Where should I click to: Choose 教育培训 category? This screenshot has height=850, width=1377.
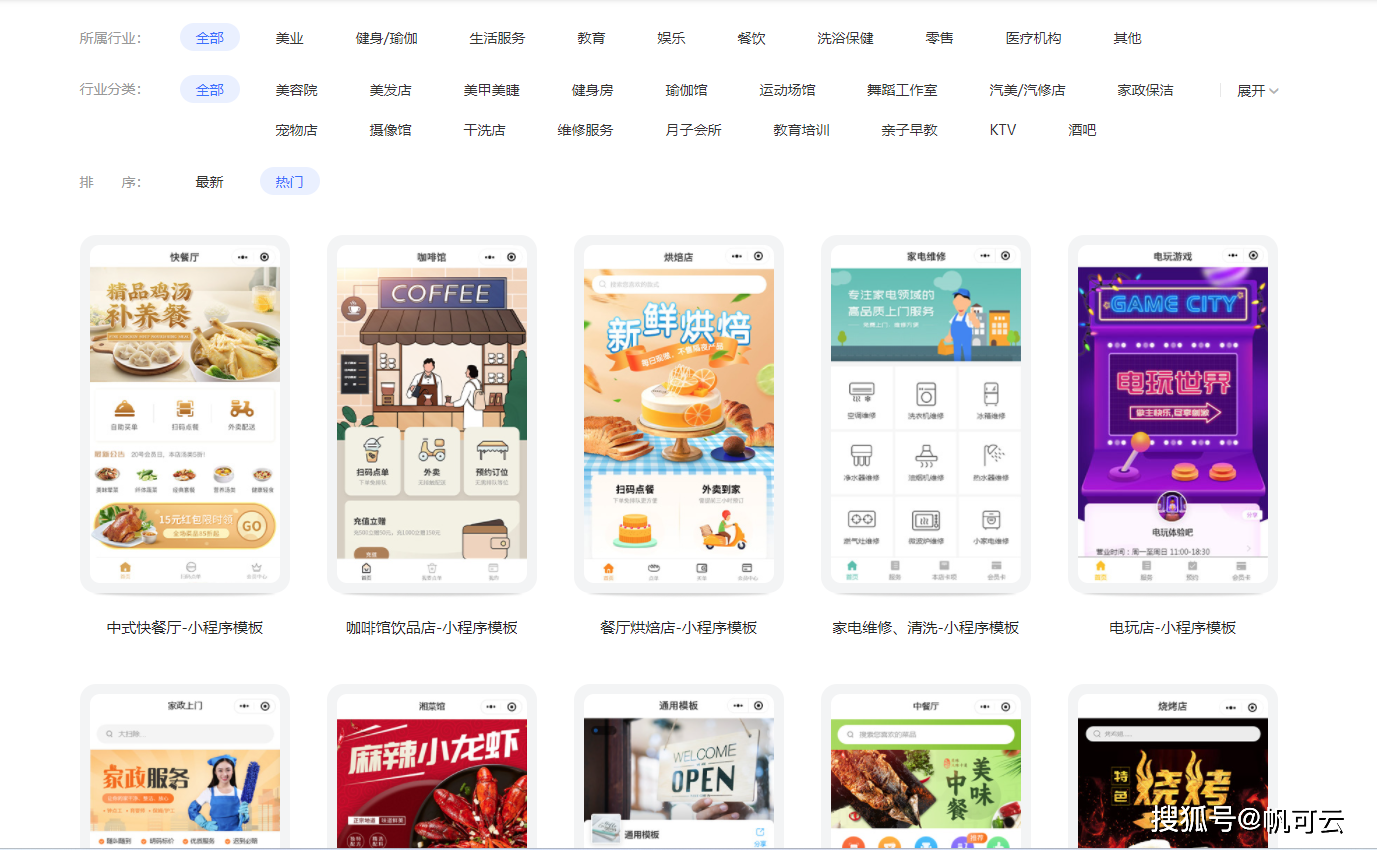(x=801, y=130)
